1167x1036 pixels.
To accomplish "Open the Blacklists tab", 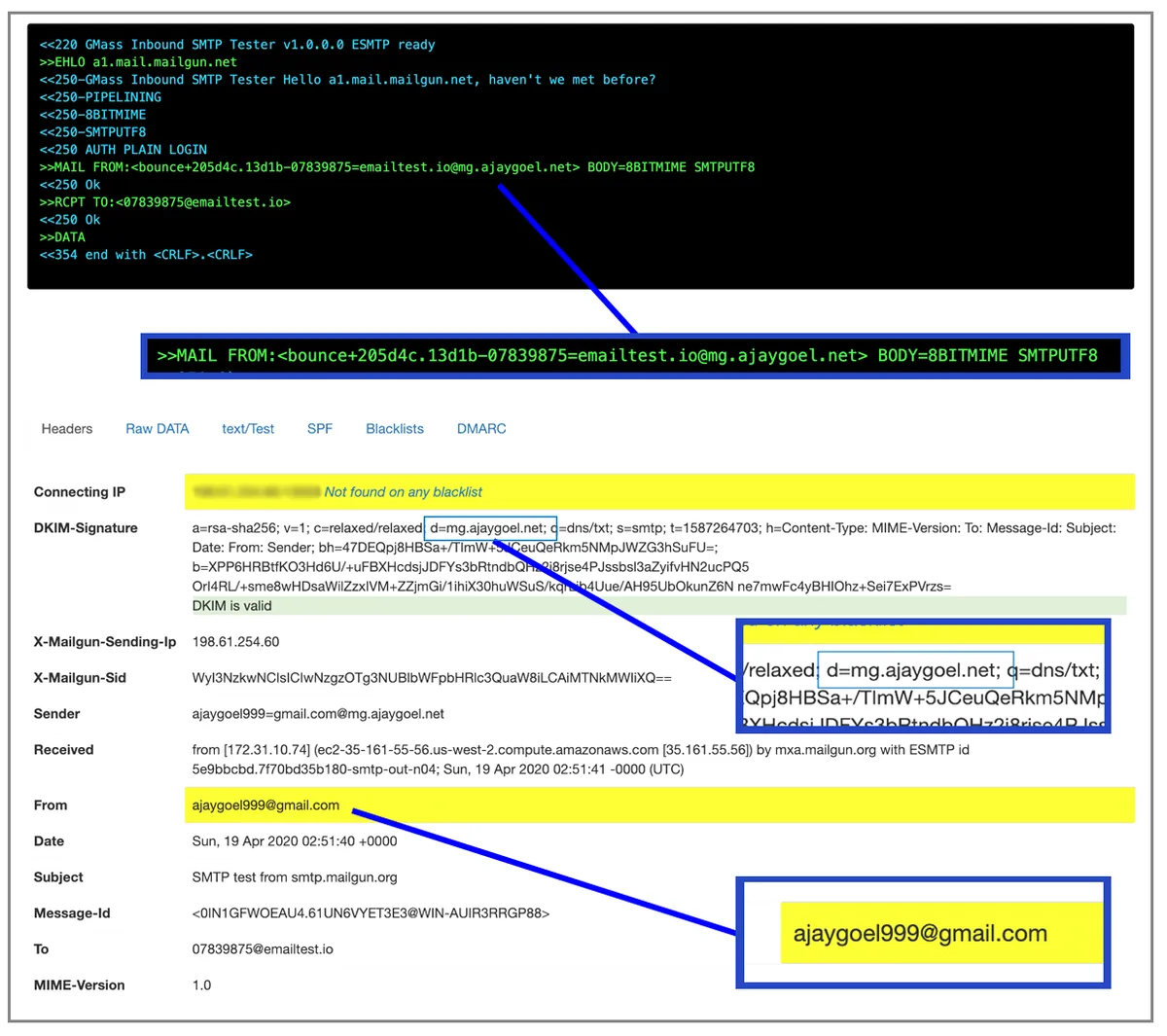I will click(395, 429).
